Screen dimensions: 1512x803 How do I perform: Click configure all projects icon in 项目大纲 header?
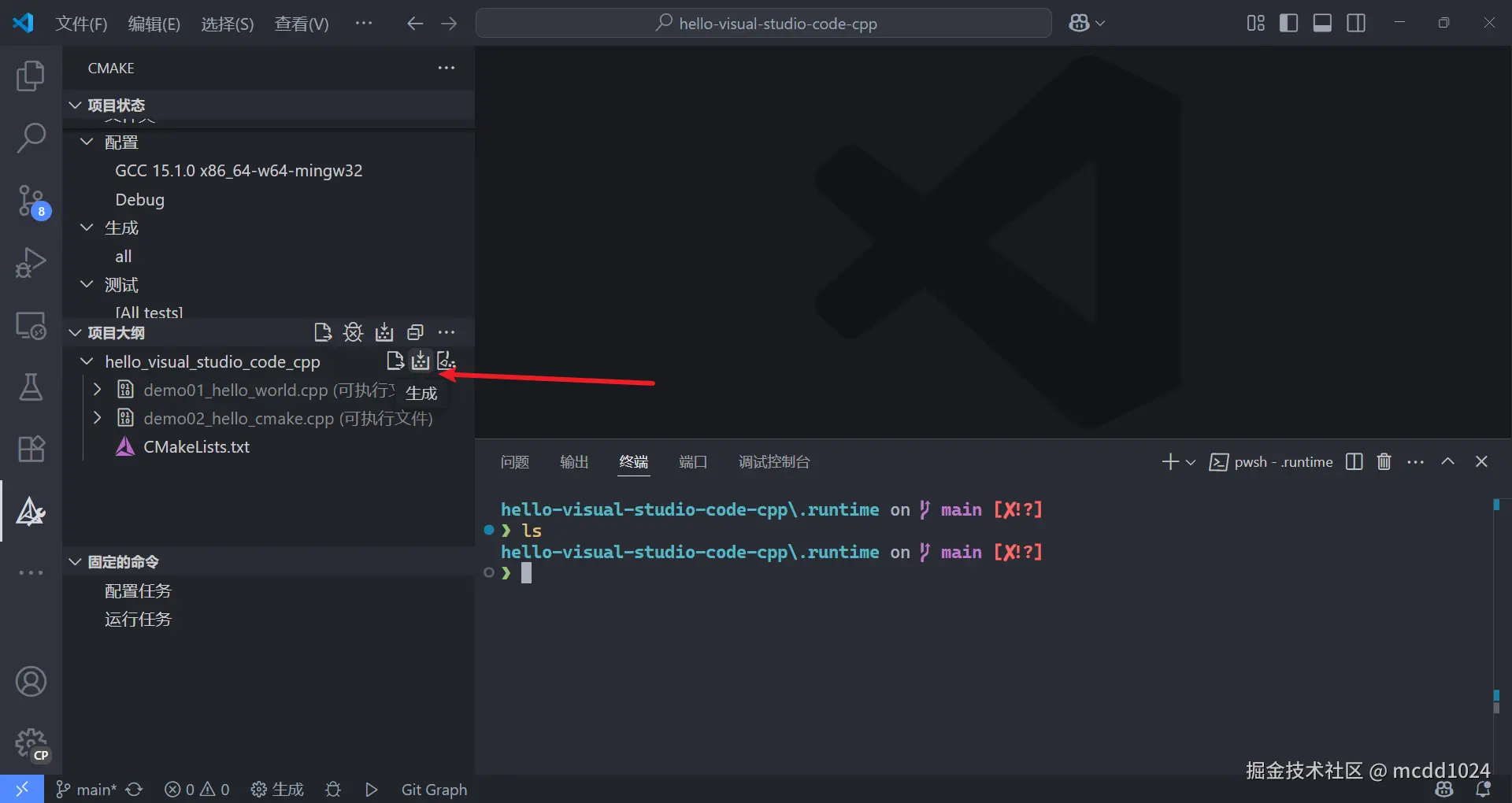(x=322, y=332)
